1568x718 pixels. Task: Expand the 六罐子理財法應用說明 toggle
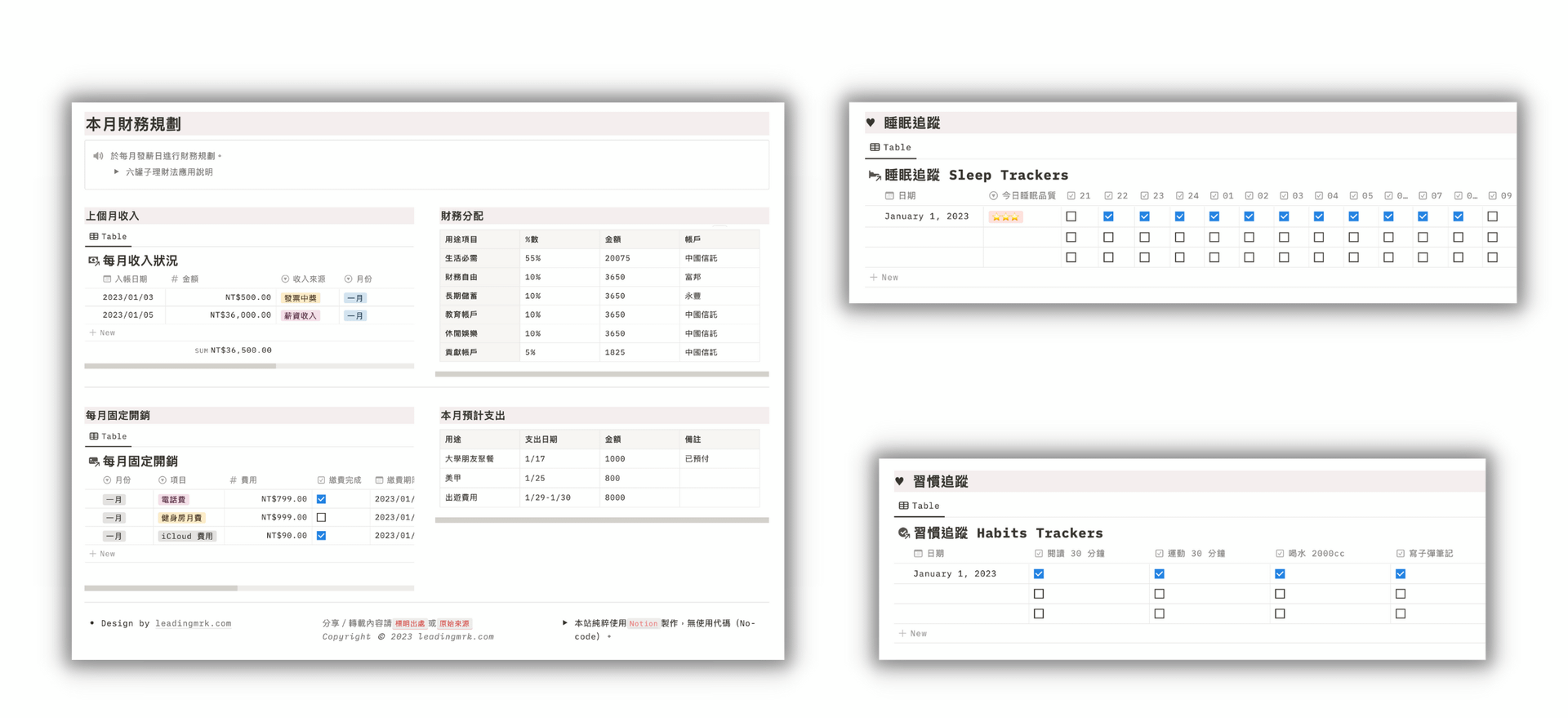click(117, 172)
